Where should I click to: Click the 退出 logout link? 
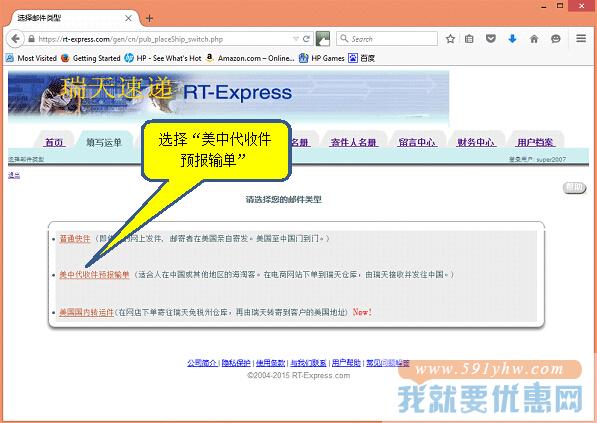pos(14,176)
